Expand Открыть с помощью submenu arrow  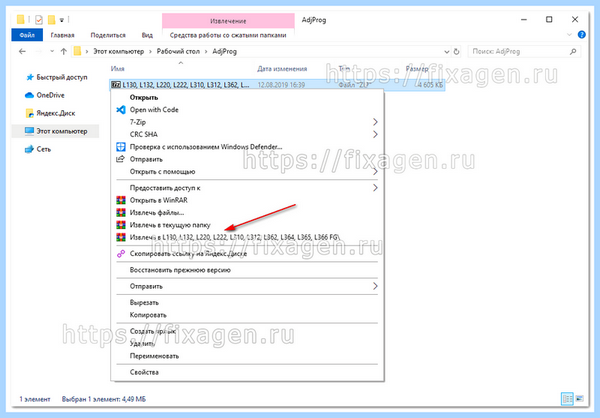(x=375, y=171)
